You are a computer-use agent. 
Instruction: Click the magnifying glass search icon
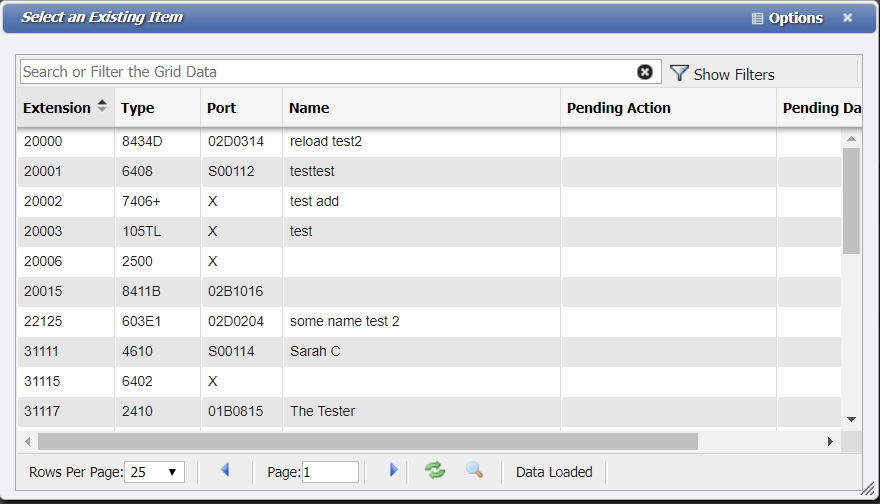474,470
